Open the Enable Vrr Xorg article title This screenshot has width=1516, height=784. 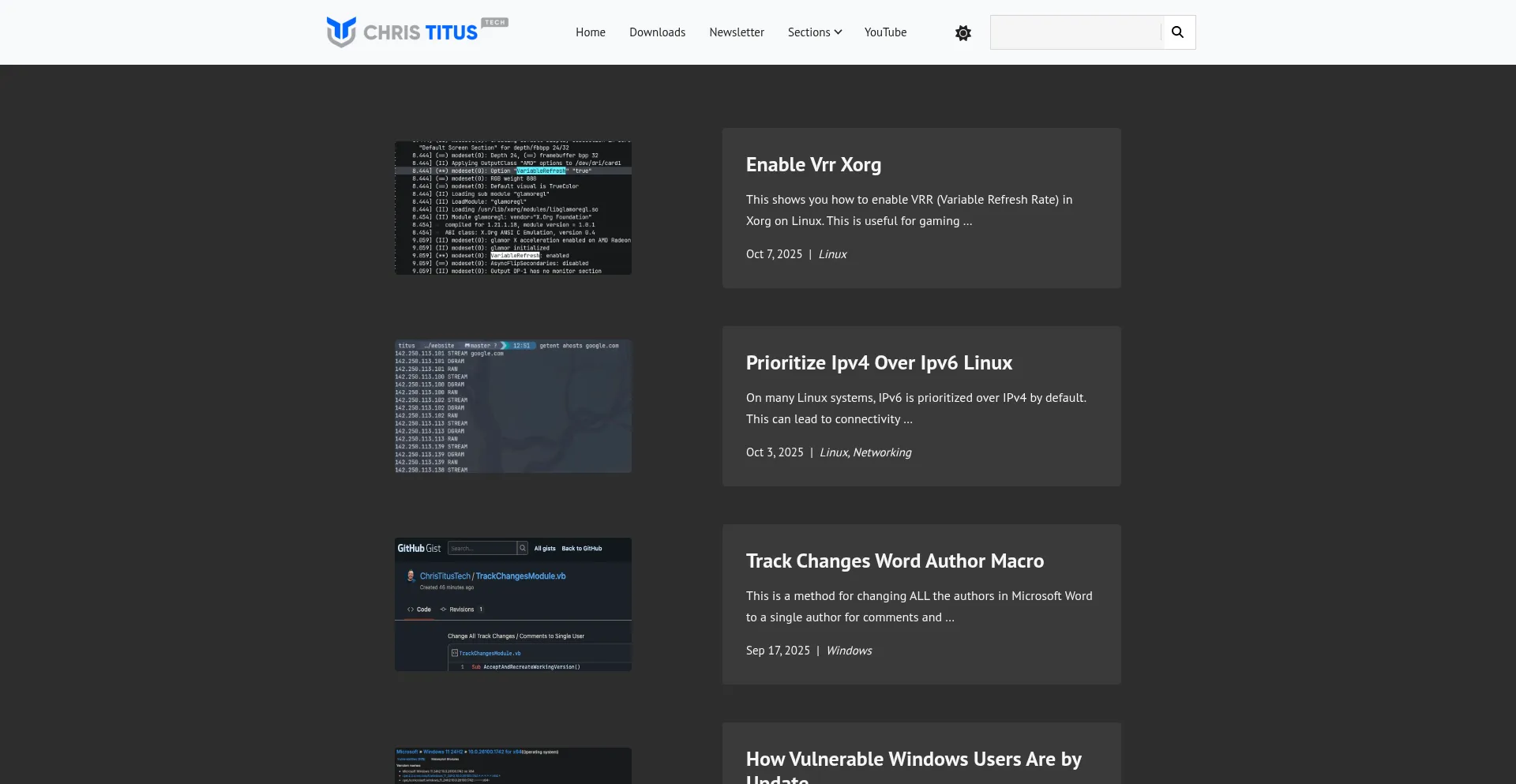[813, 165]
